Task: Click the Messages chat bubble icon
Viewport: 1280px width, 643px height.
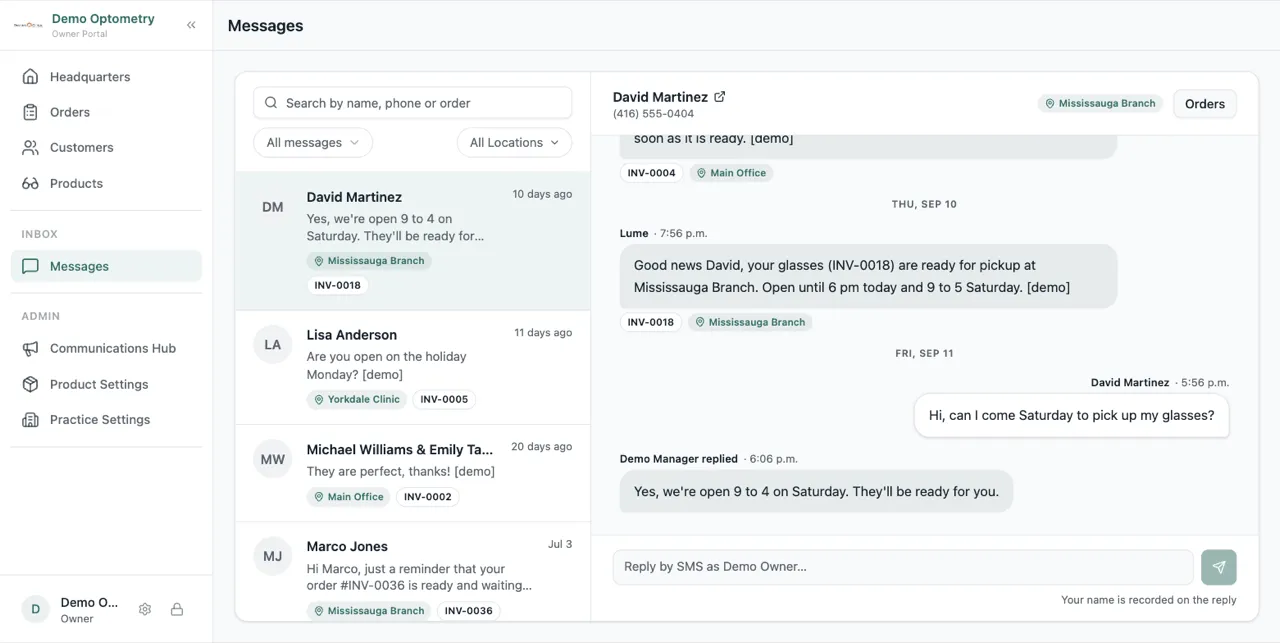Action: click(x=30, y=266)
